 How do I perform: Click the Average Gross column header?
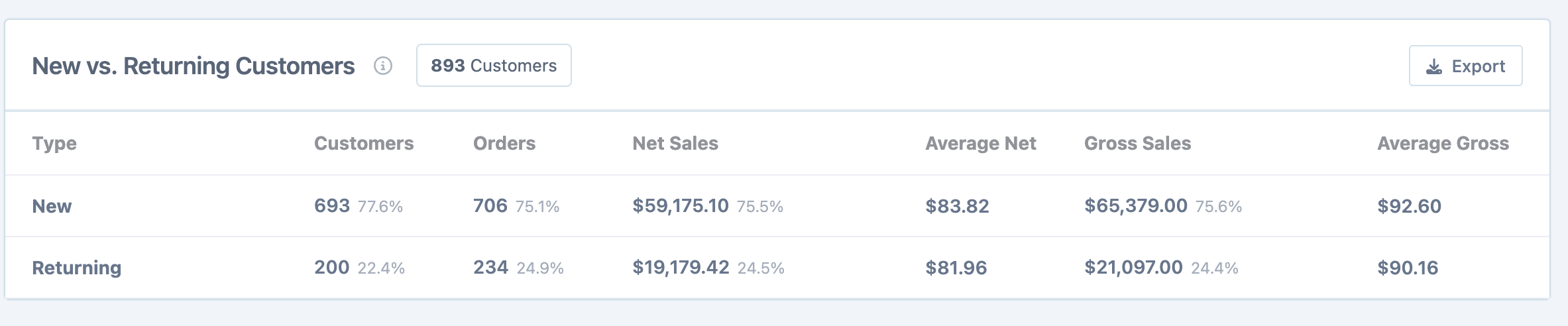pyautogui.click(x=1443, y=143)
